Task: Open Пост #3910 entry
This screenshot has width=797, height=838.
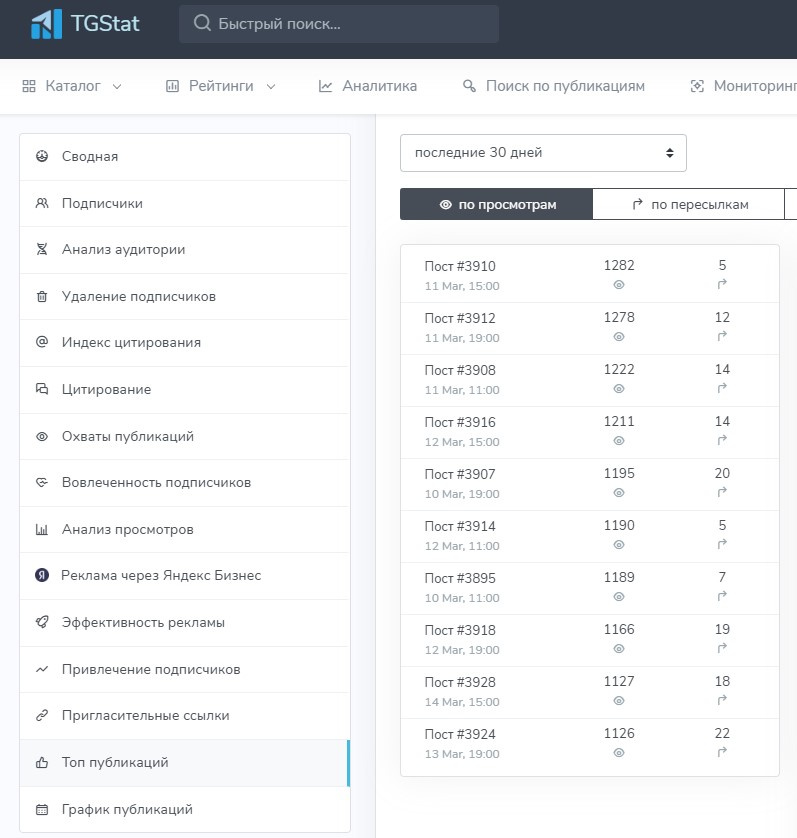Action: pos(590,275)
